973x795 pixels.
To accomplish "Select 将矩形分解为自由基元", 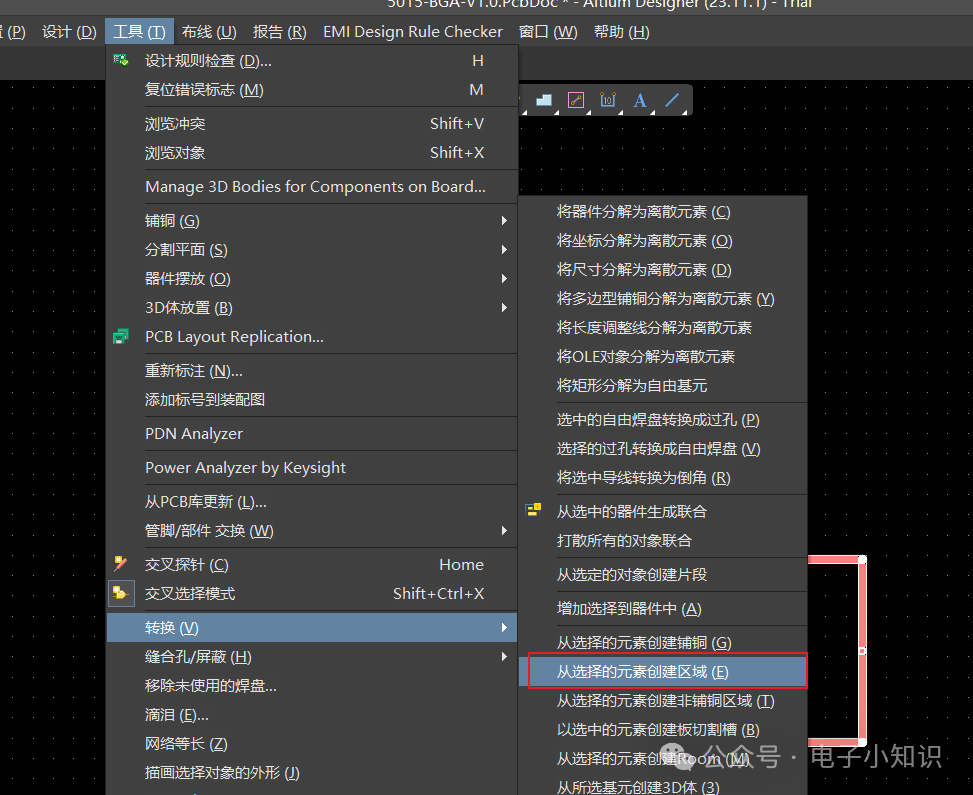I will point(663,385).
